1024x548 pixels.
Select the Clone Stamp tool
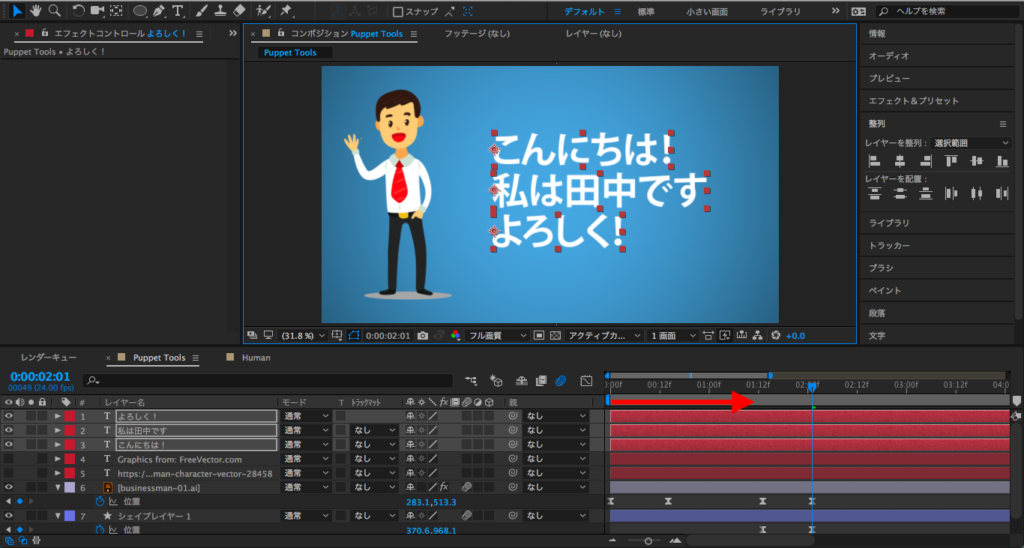(x=219, y=11)
